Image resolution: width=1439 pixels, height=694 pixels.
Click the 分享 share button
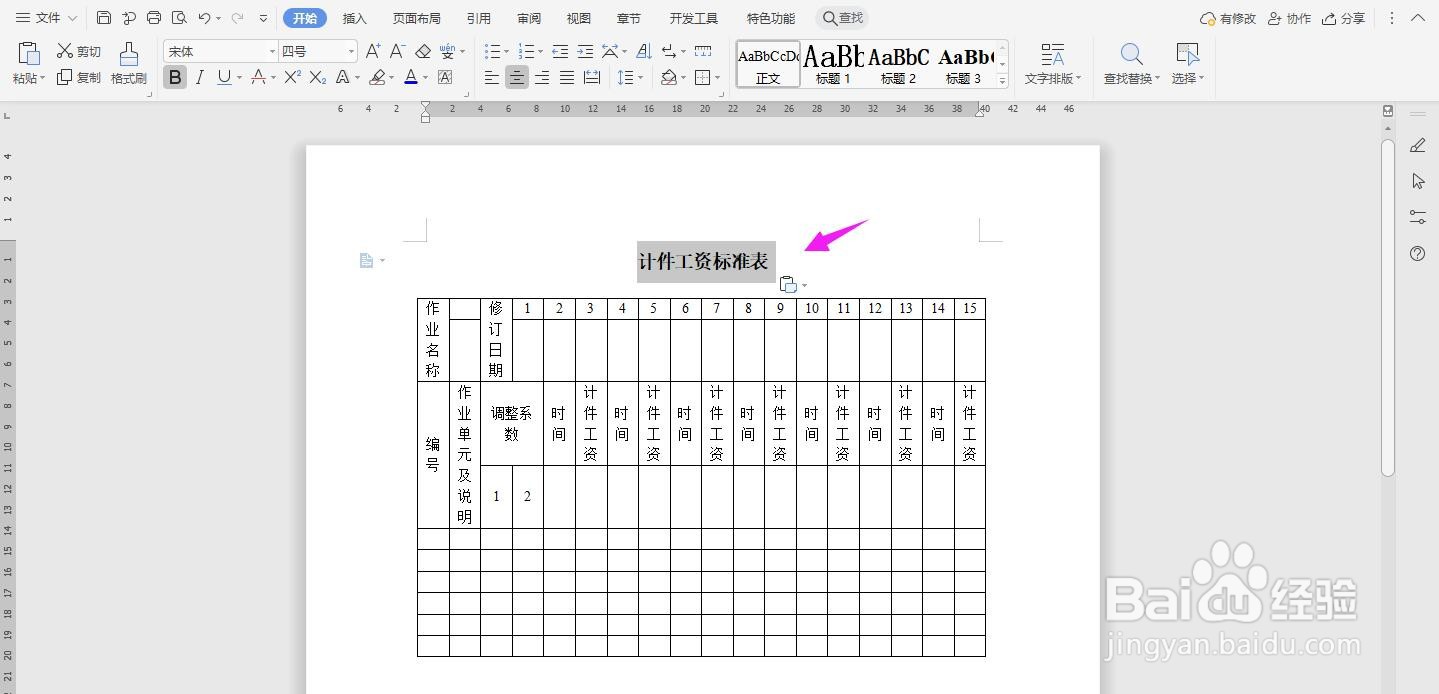click(x=1343, y=18)
